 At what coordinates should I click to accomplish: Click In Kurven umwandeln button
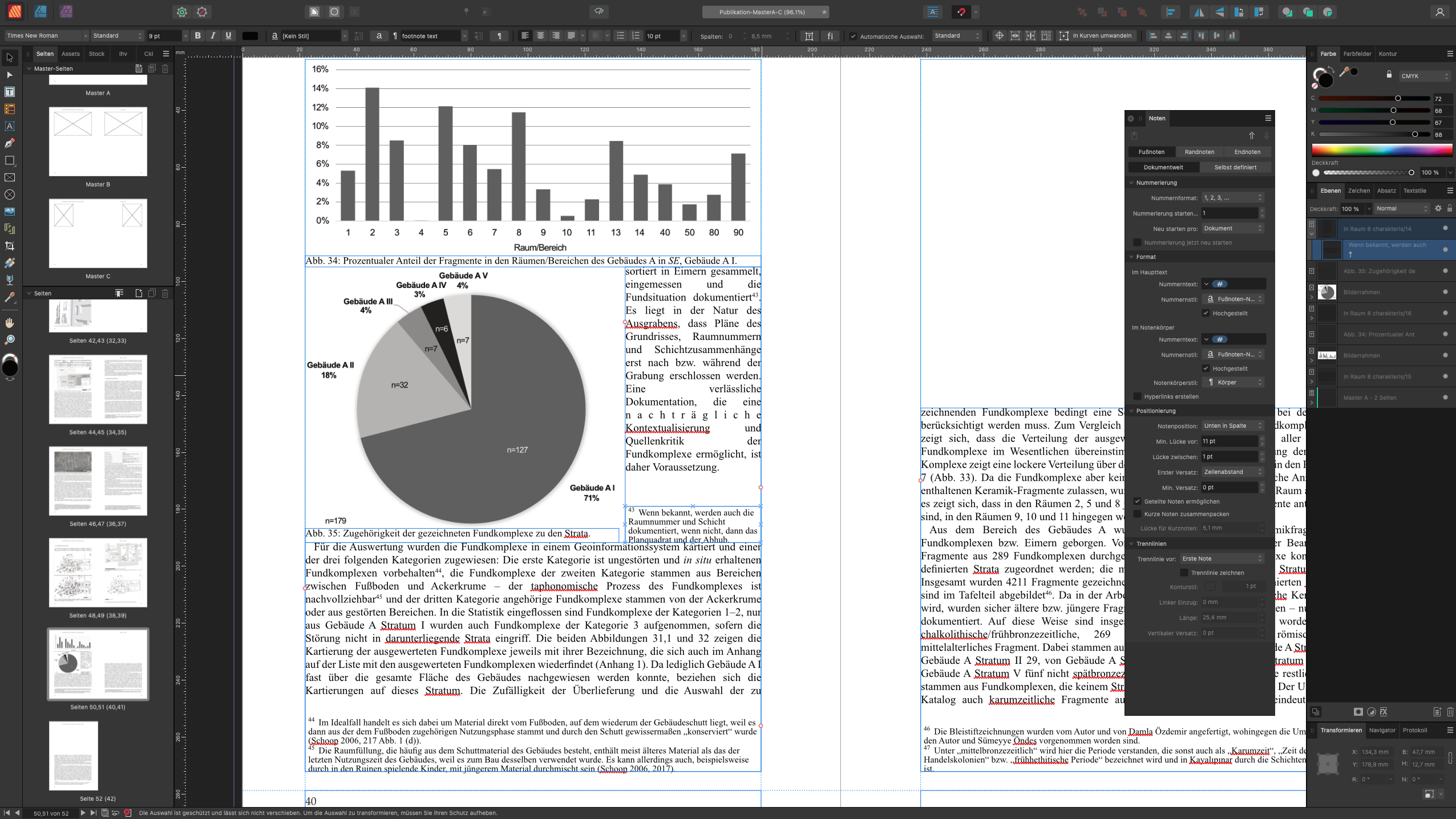pyautogui.click(x=1095, y=35)
